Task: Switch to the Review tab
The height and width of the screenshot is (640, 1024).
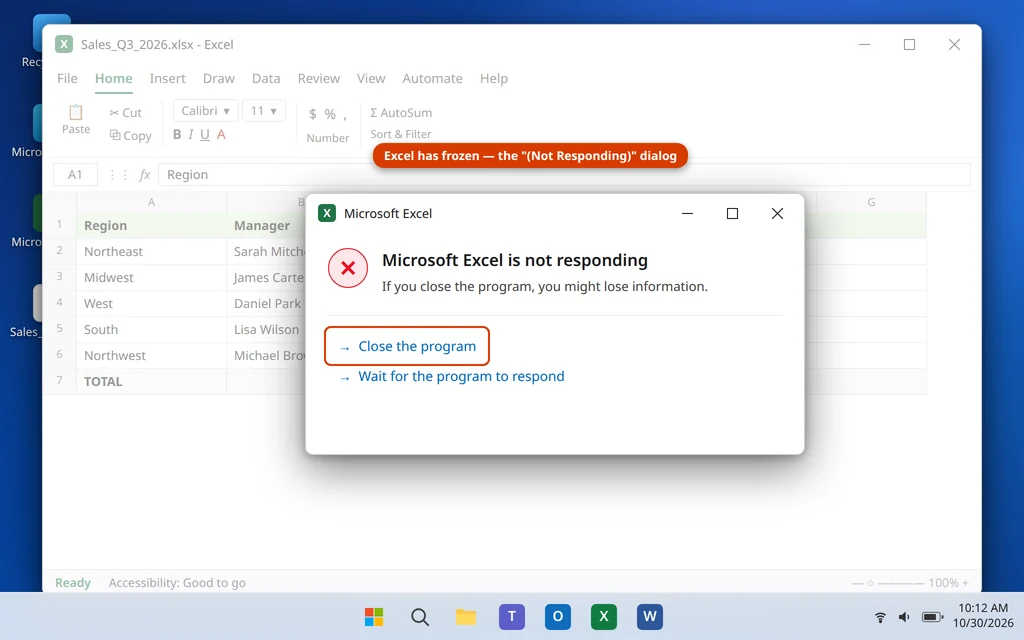Action: point(319,78)
